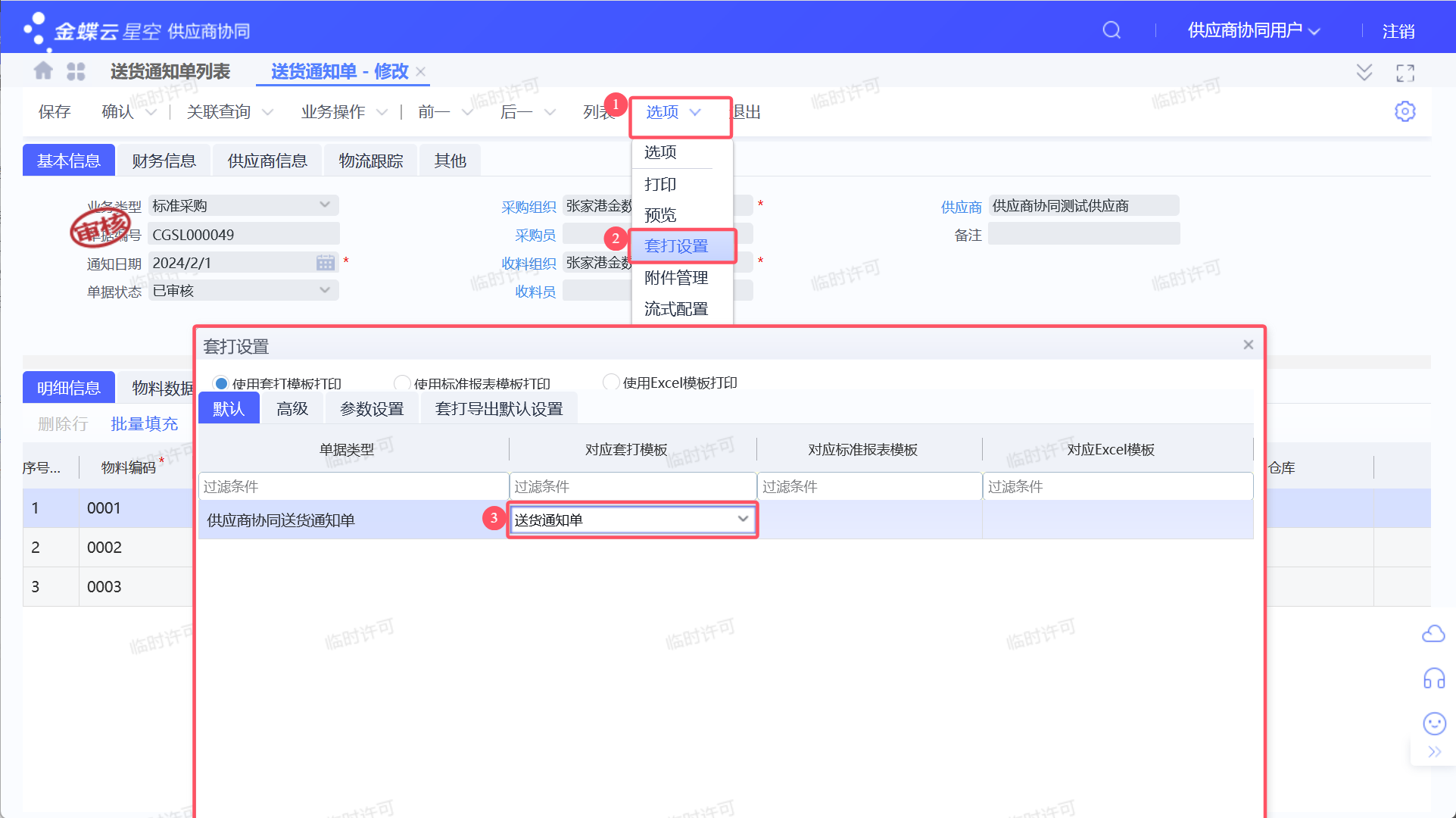The width and height of the screenshot is (1456, 818).
Task: Choose 流式配置 from the options menu
Action: pyautogui.click(x=676, y=309)
